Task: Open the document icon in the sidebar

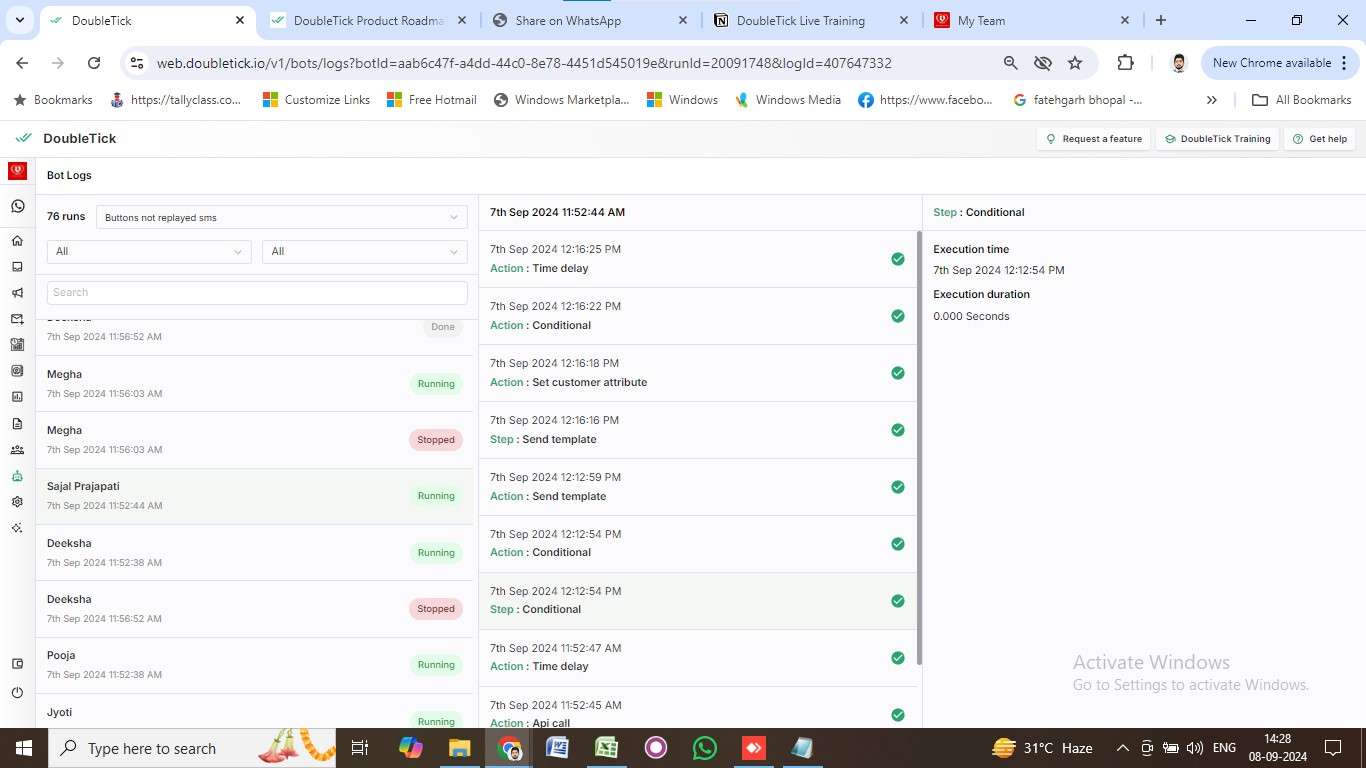Action: click(17, 424)
